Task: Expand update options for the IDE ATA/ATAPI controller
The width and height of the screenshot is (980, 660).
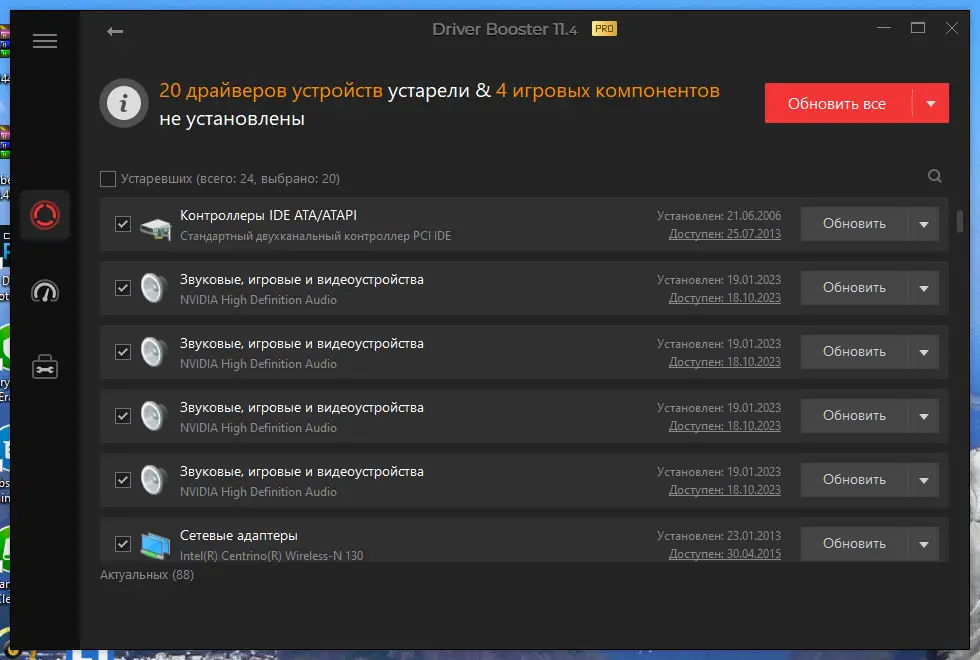Action: click(925, 224)
